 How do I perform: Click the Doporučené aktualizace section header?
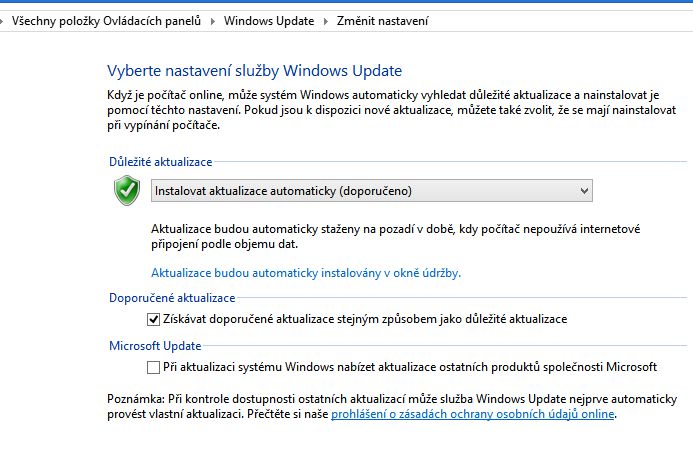172,298
